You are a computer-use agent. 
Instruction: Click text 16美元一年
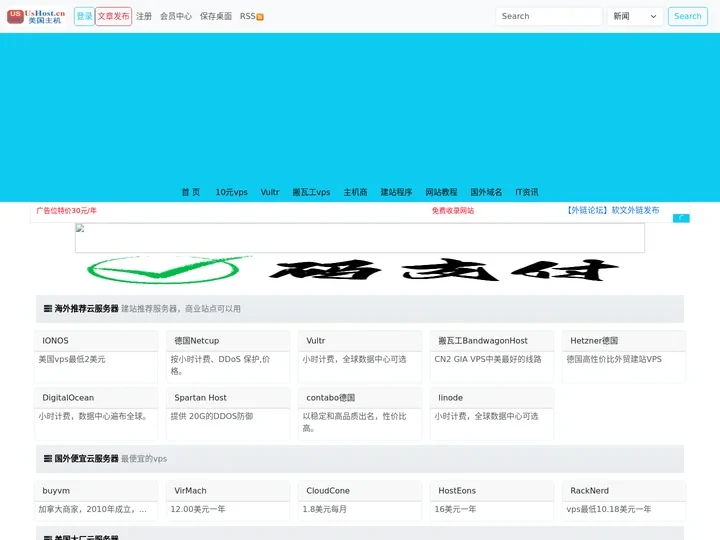455,509
